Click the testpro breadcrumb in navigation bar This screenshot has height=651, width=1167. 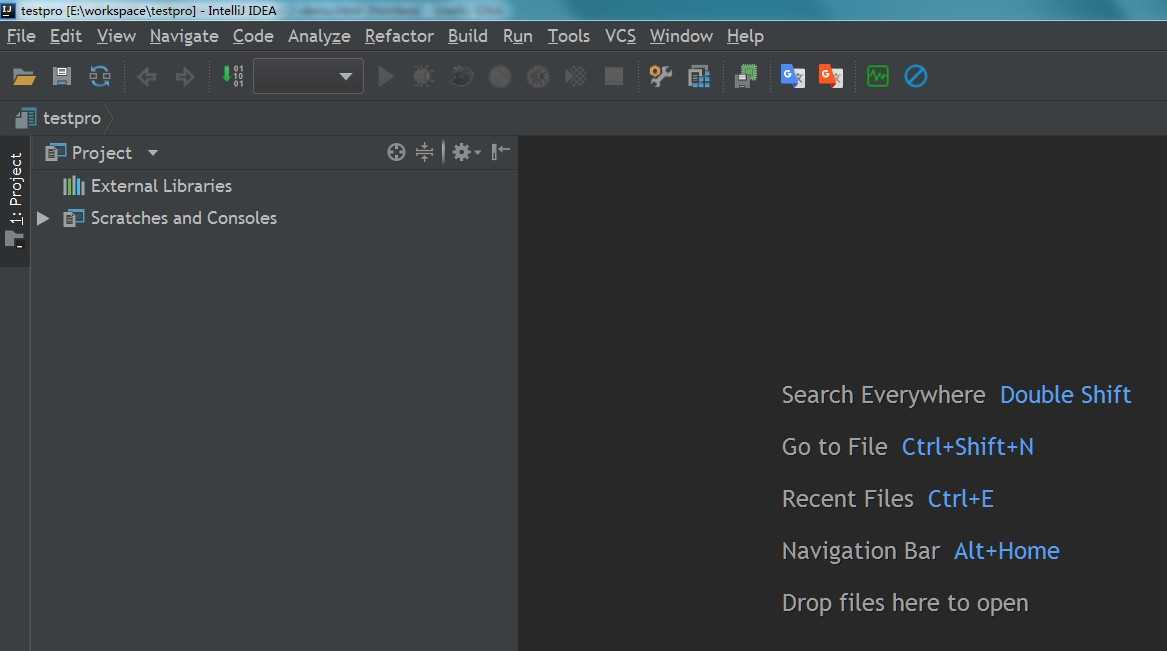click(58, 118)
